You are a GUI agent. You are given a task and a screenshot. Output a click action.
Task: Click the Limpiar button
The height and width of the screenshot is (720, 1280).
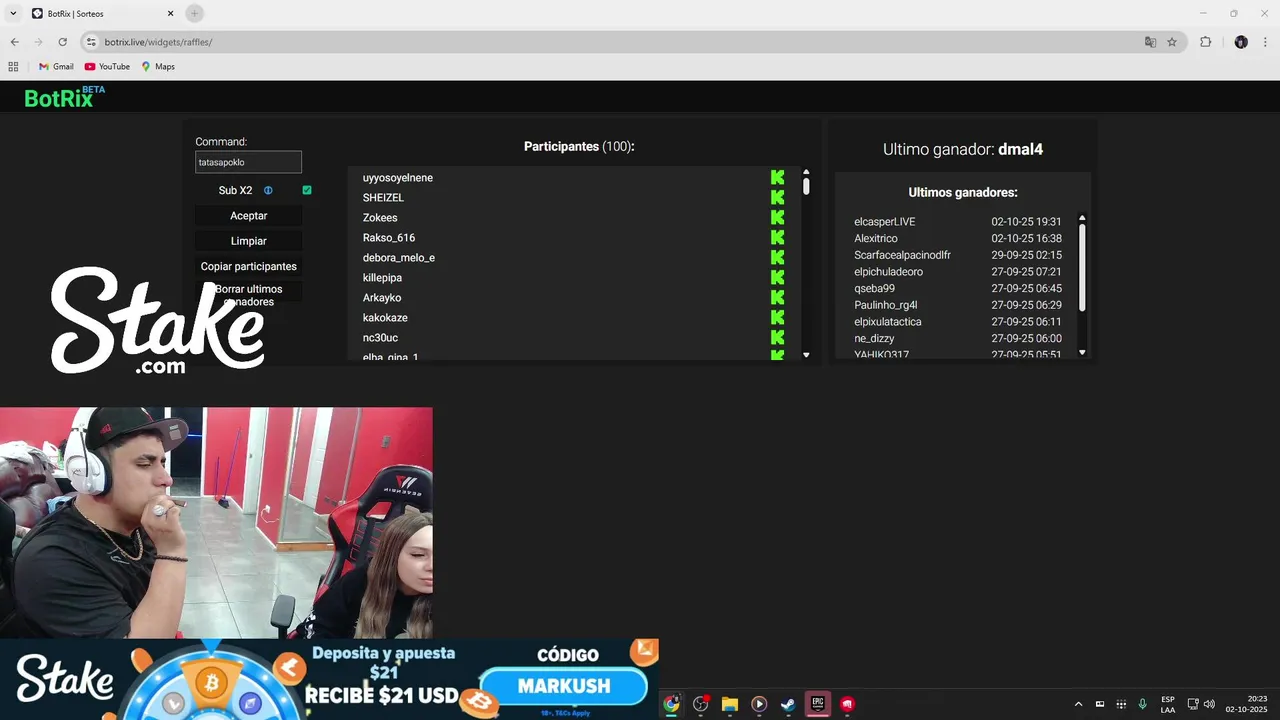click(x=249, y=241)
